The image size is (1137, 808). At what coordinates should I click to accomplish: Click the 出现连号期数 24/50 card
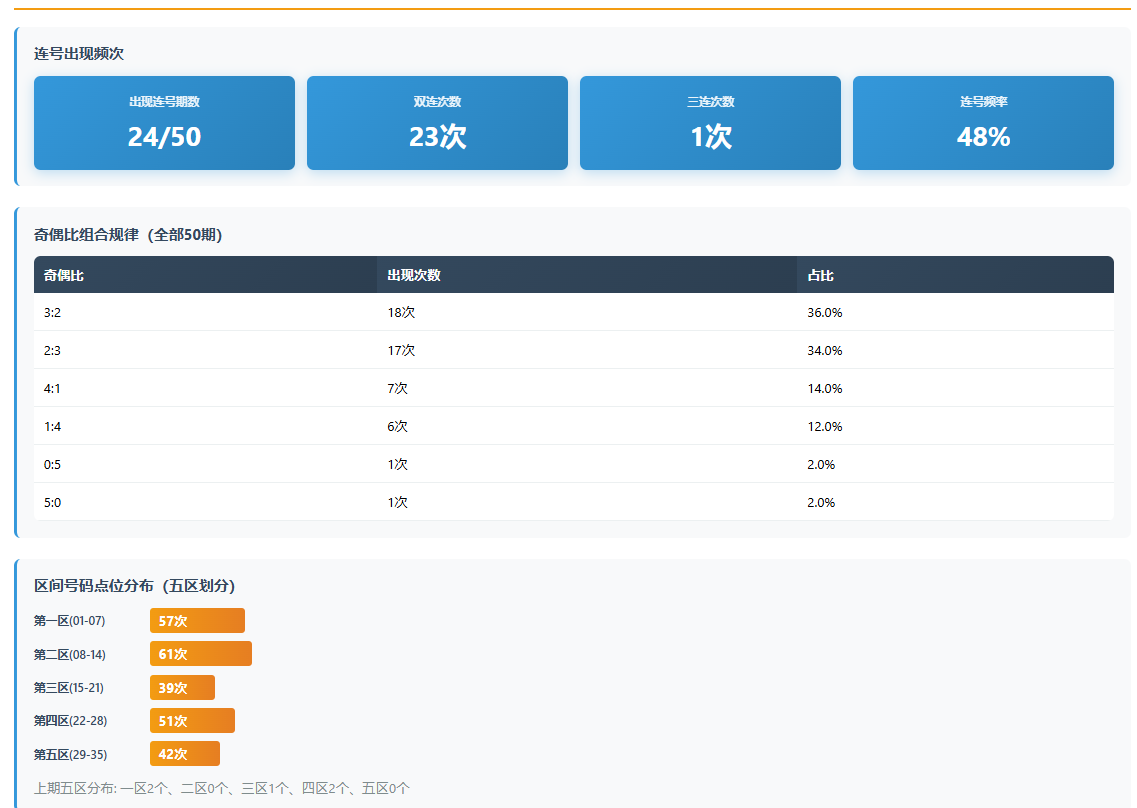tap(164, 123)
